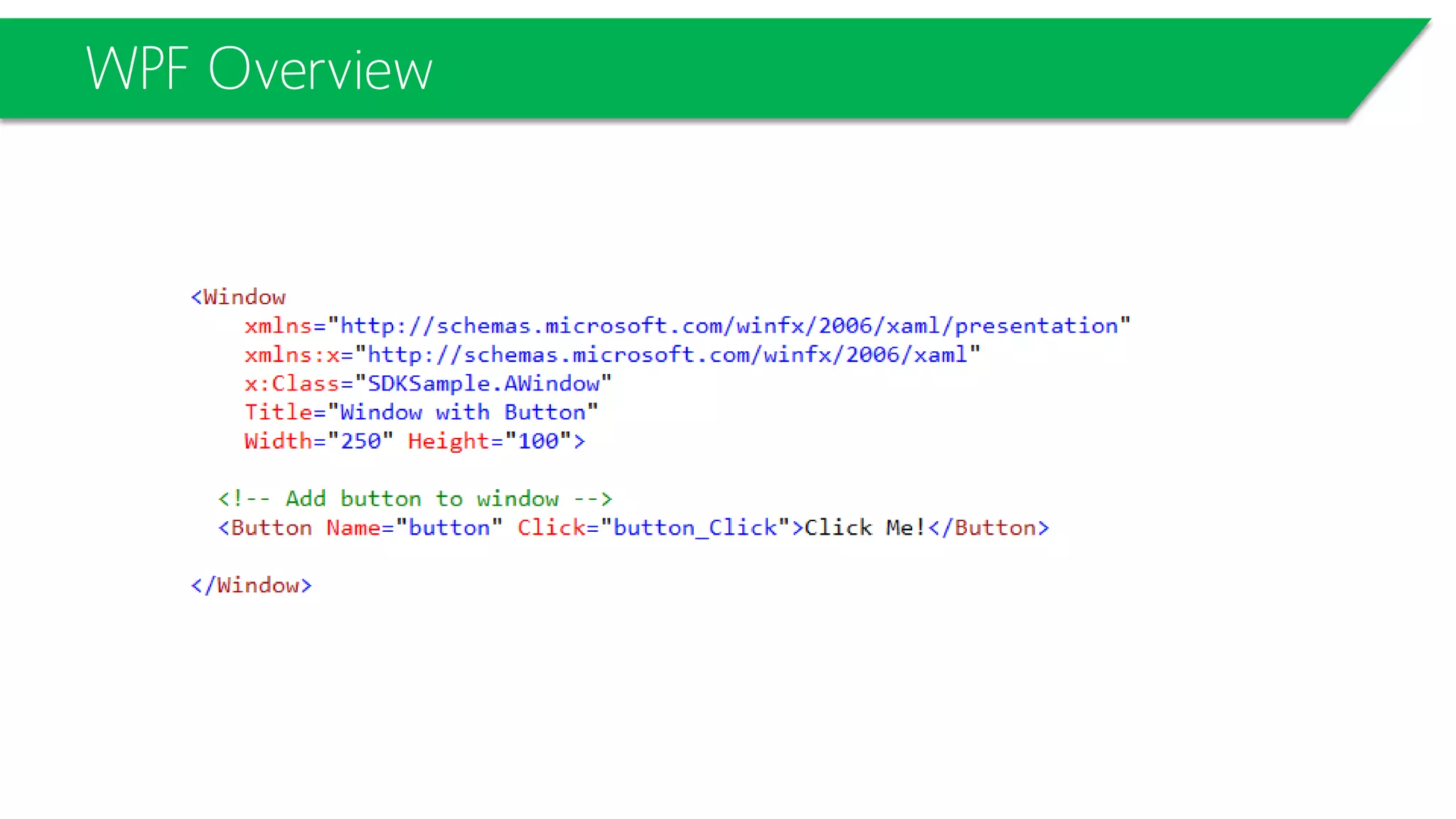Click the x:Class="SDKSample.AWindow" line

pos(428,384)
